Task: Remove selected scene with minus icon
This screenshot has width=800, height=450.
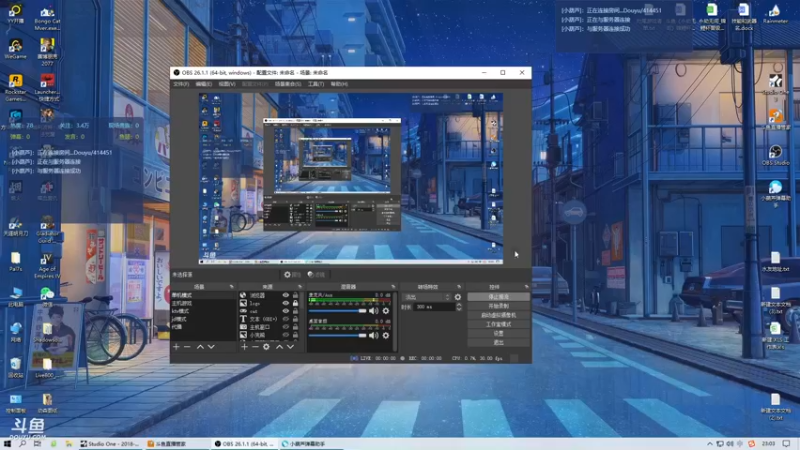Action: (x=187, y=347)
